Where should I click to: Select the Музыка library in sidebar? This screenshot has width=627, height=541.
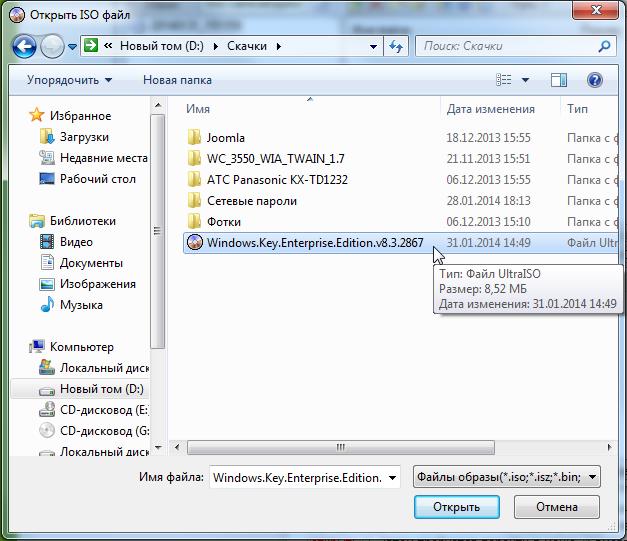point(81,305)
